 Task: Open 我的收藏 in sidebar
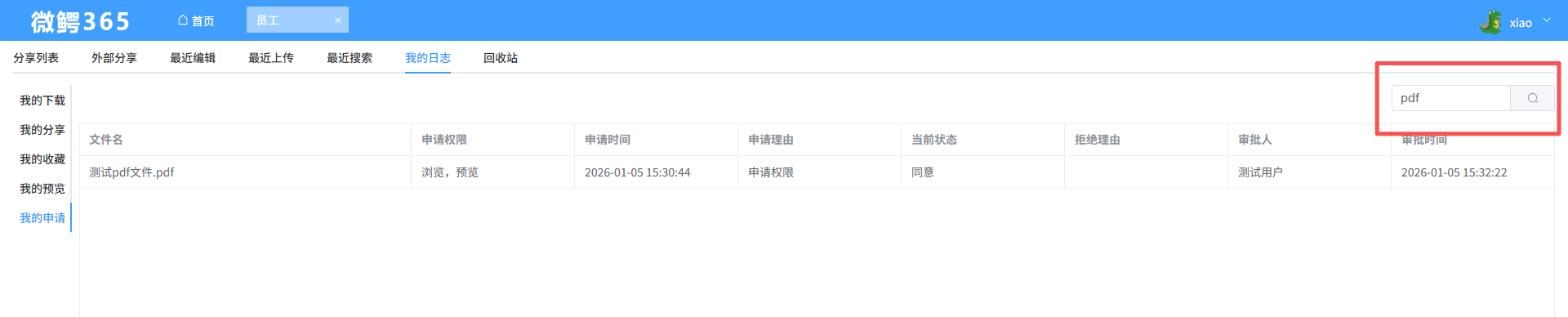coord(42,159)
